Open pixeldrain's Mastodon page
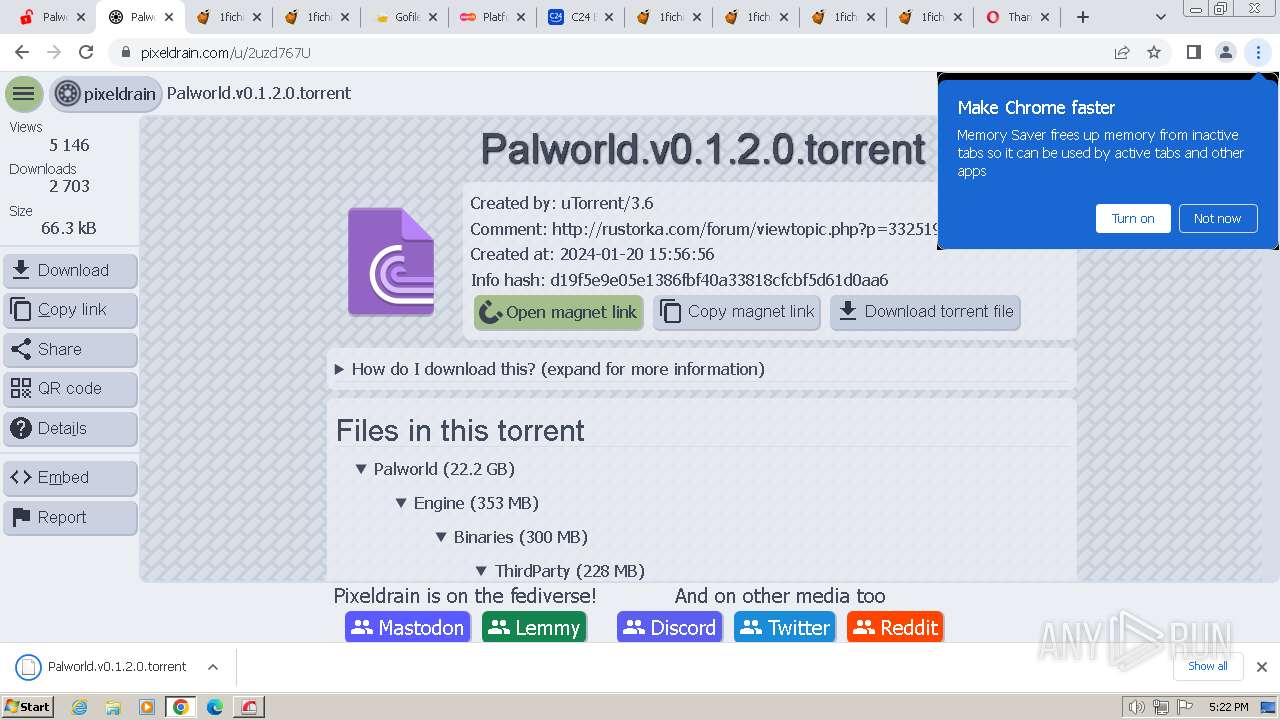The image size is (1280, 720). click(408, 628)
